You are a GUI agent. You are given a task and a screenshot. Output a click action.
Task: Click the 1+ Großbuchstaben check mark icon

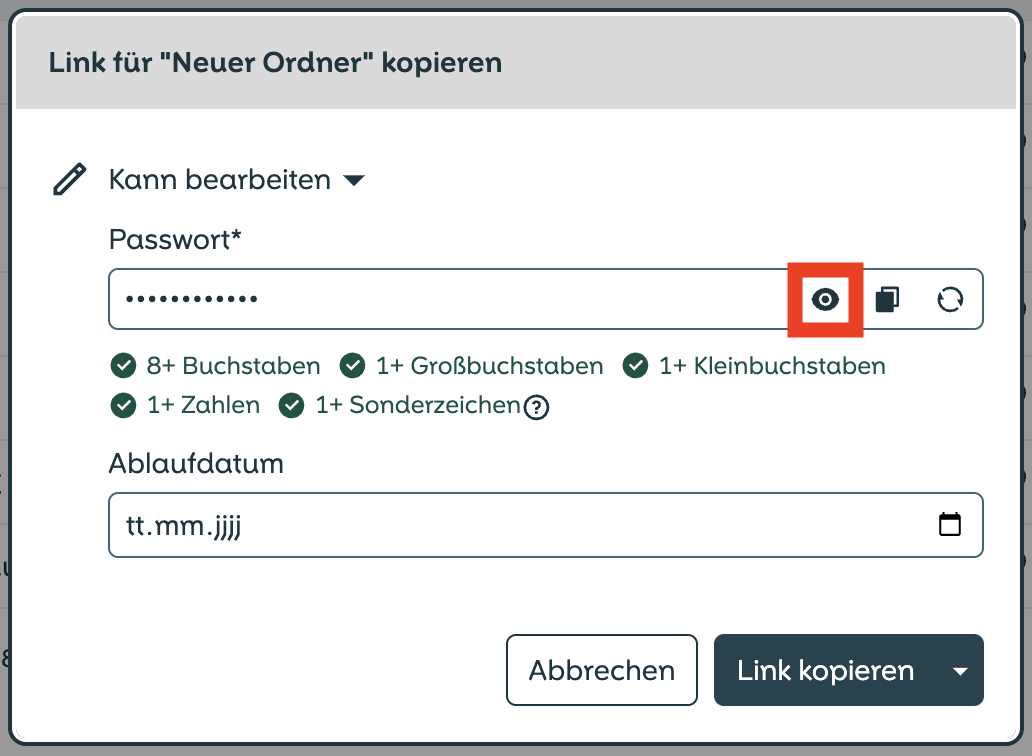pyautogui.click(x=352, y=365)
